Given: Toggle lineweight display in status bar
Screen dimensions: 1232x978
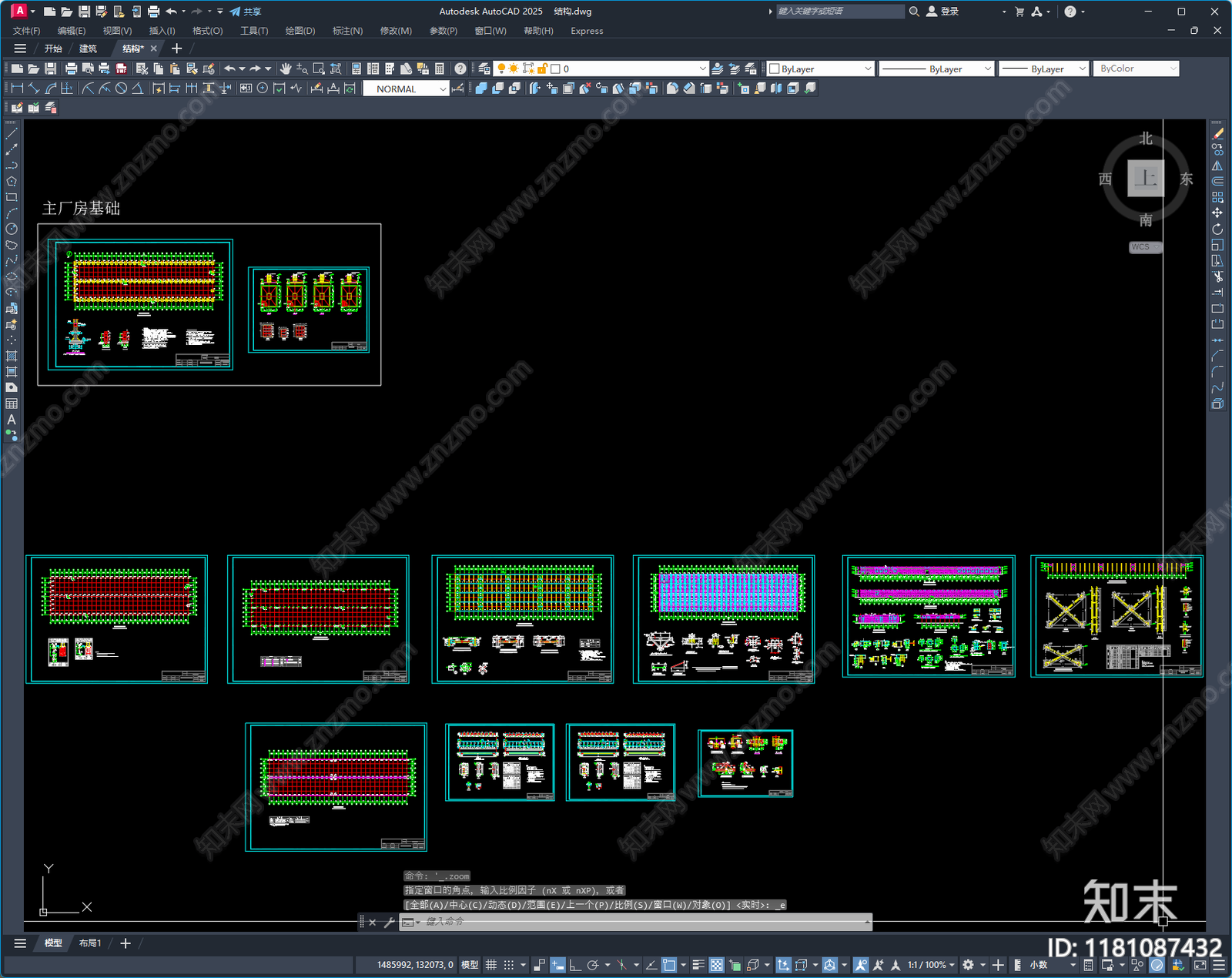Looking at the screenshot, I should click(698, 965).
